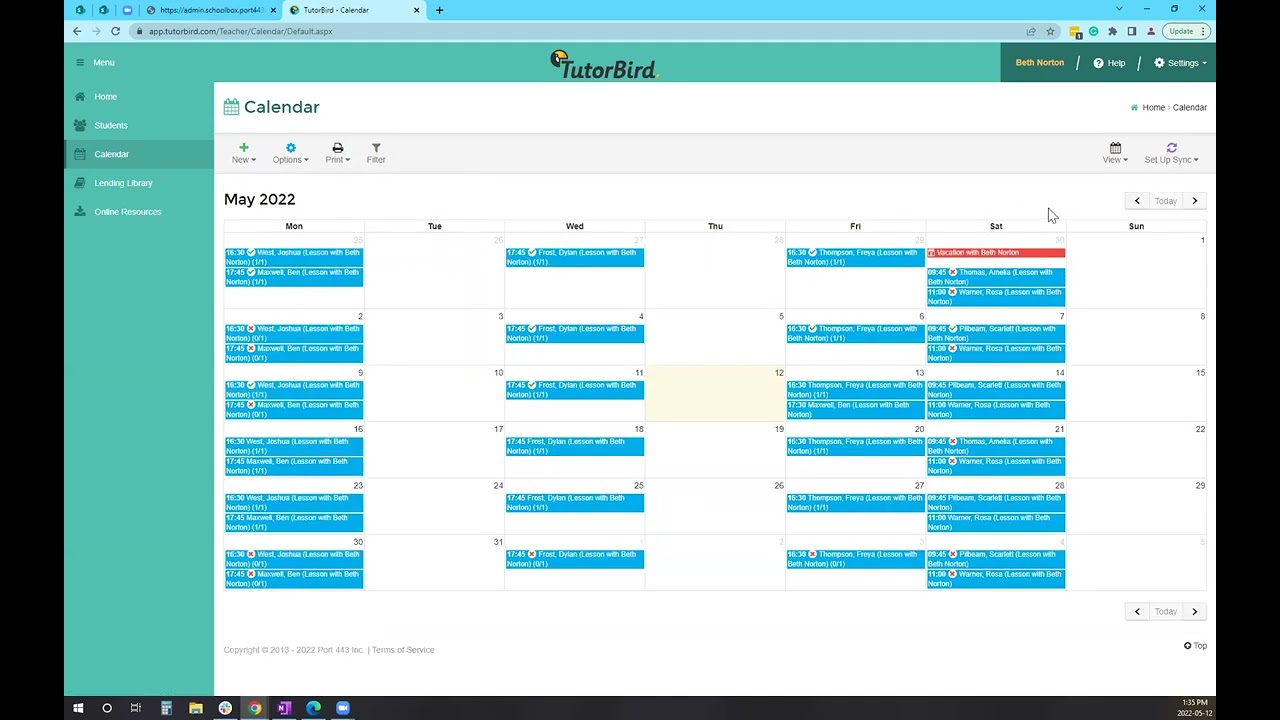Open Slack from the taskbar
The width and height of the screenshot is (1280, 720).
point(225,708)
